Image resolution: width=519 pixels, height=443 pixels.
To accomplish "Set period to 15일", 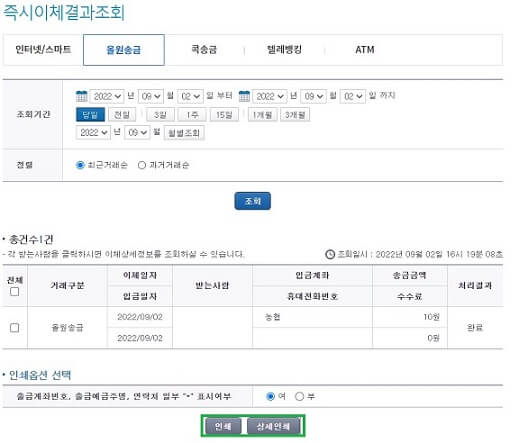I will click(x=224, y=115).
